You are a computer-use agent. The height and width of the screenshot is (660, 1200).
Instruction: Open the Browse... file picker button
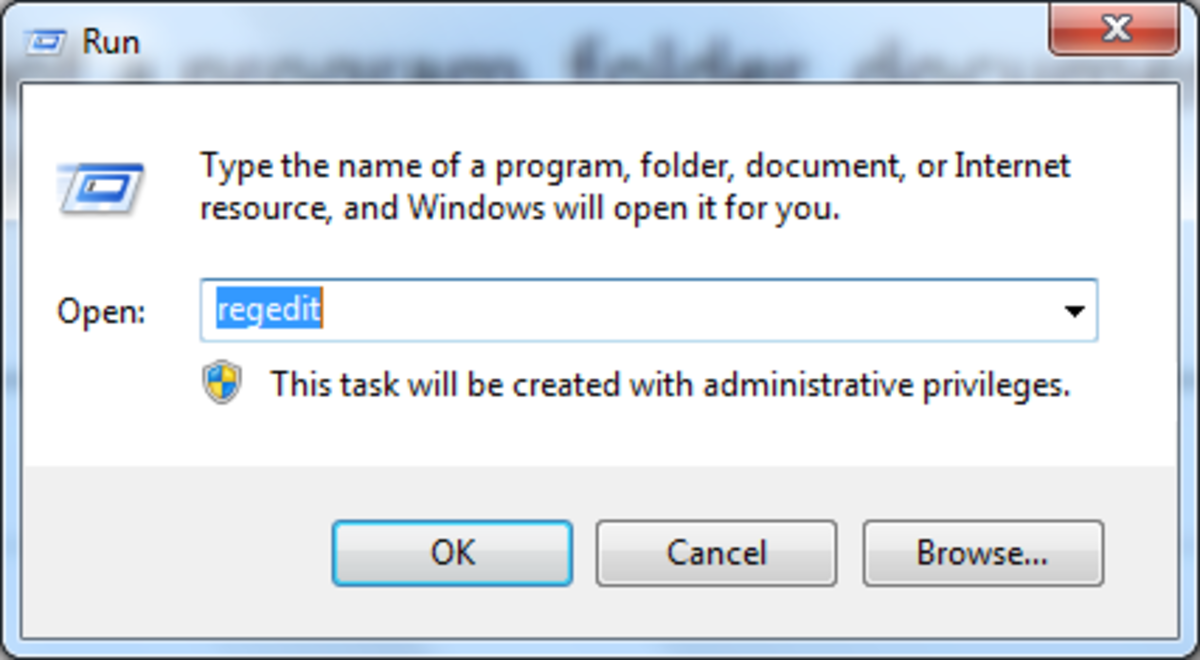click(x=982, y=552)
